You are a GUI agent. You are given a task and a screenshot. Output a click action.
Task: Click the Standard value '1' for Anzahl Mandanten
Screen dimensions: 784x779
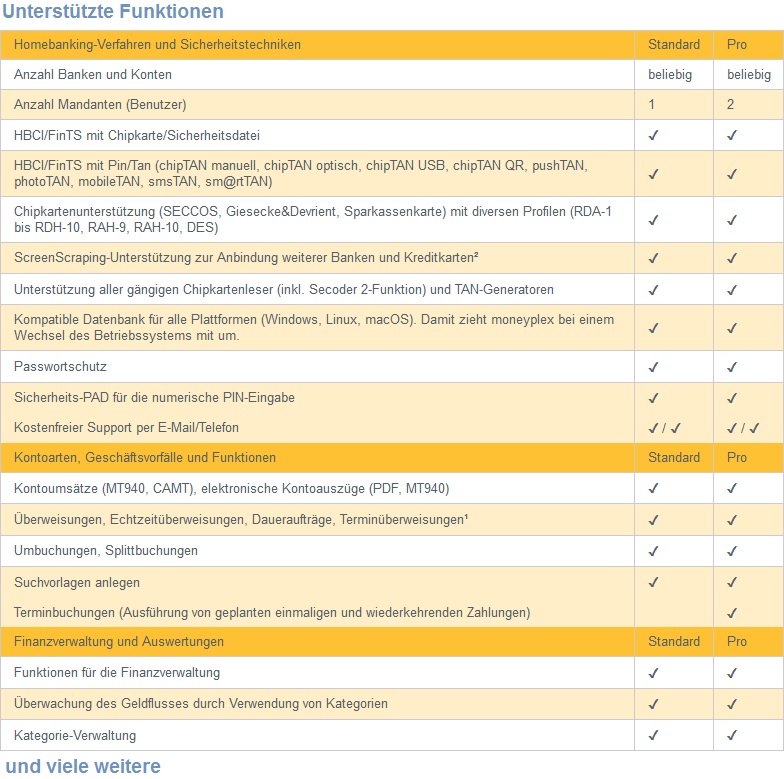(652, 105)
